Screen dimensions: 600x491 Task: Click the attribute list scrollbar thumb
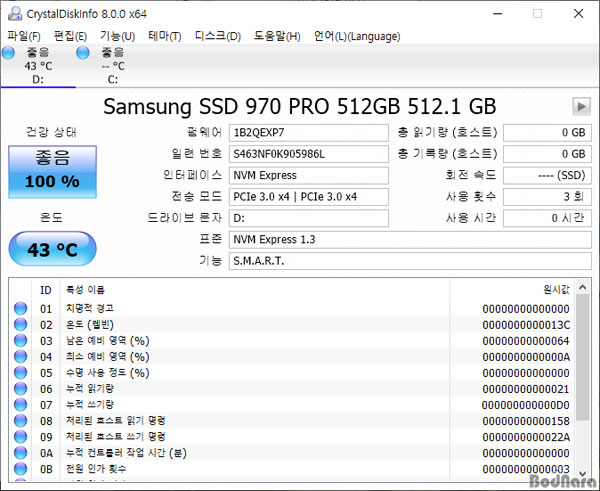click(582, 357)
